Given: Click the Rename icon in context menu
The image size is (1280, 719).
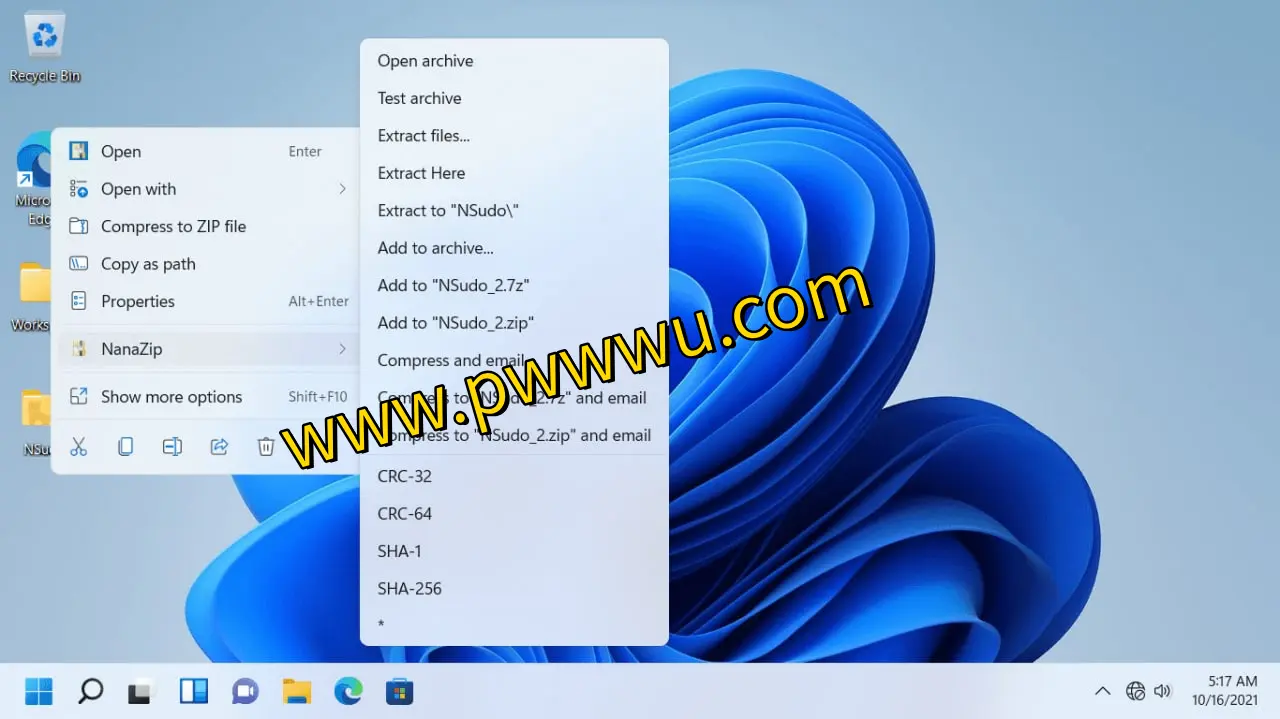Looking at the screenshot, I should 172,447.
